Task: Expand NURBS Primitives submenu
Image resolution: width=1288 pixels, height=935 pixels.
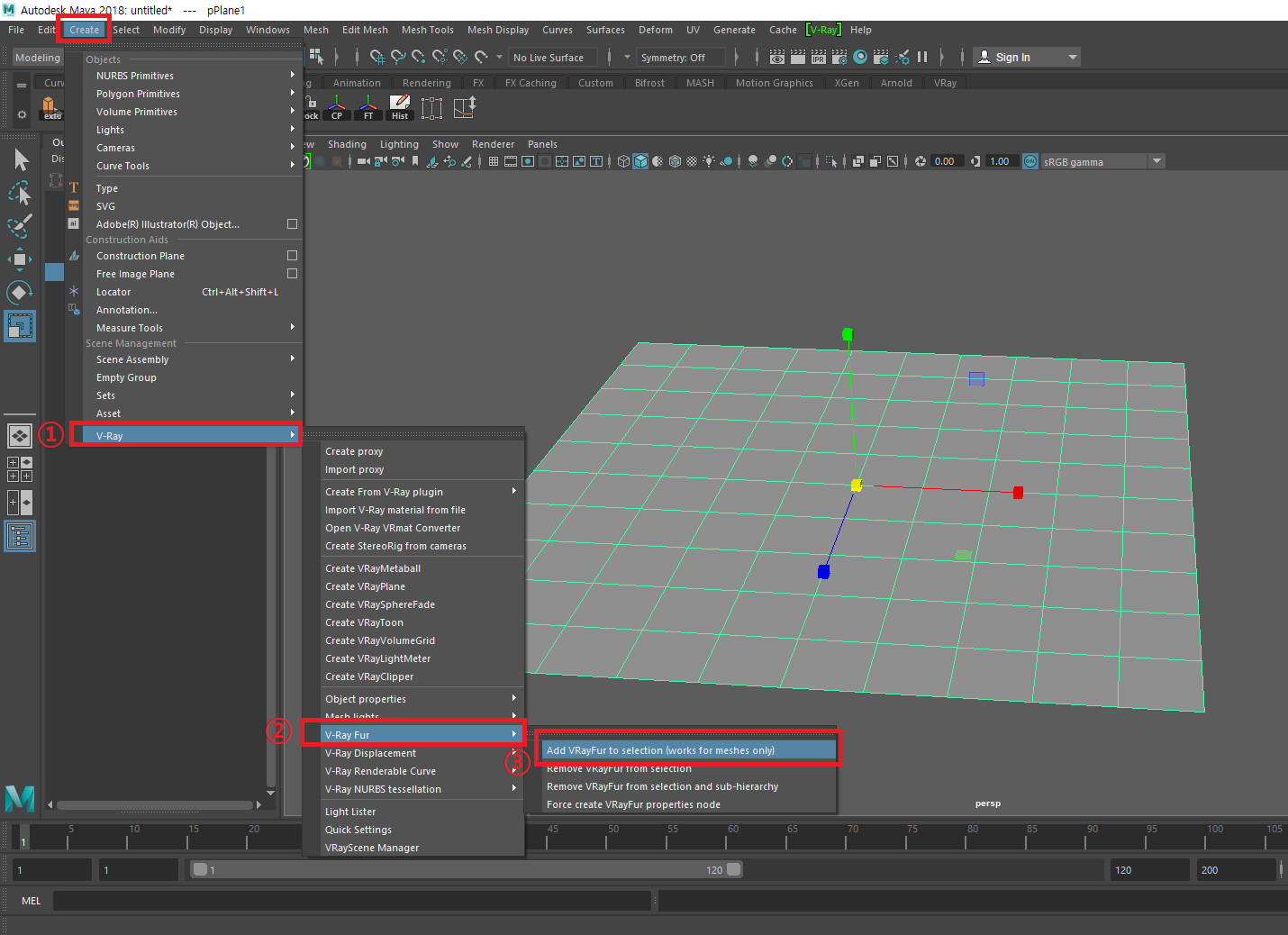Action: pos(194,76)
